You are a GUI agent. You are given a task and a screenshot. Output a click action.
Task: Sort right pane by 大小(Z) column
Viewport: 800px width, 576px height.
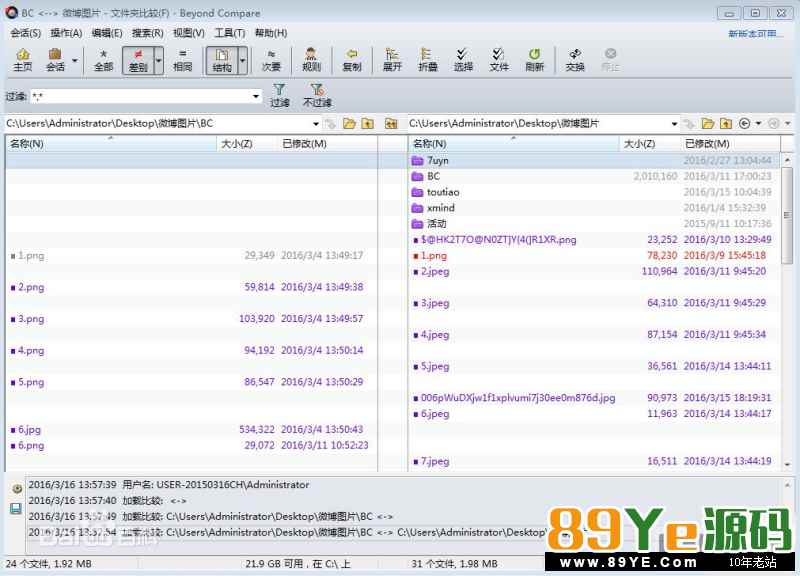pyautogui.click(x=649, y=144)
